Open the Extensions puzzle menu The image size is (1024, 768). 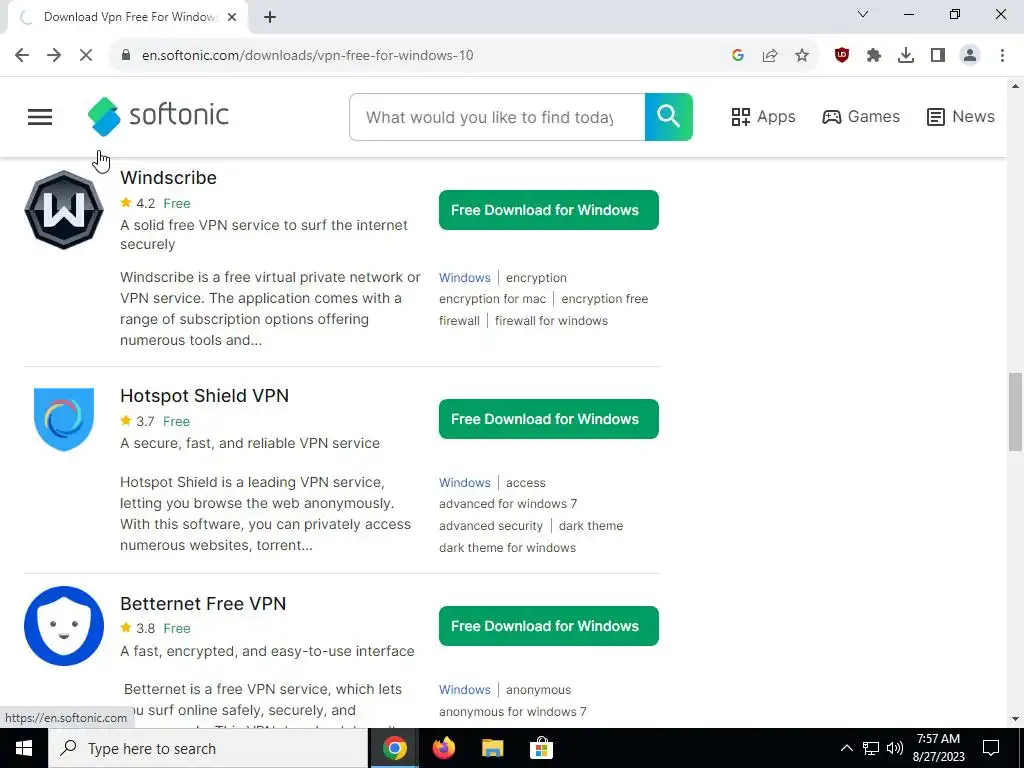(874, 56)
